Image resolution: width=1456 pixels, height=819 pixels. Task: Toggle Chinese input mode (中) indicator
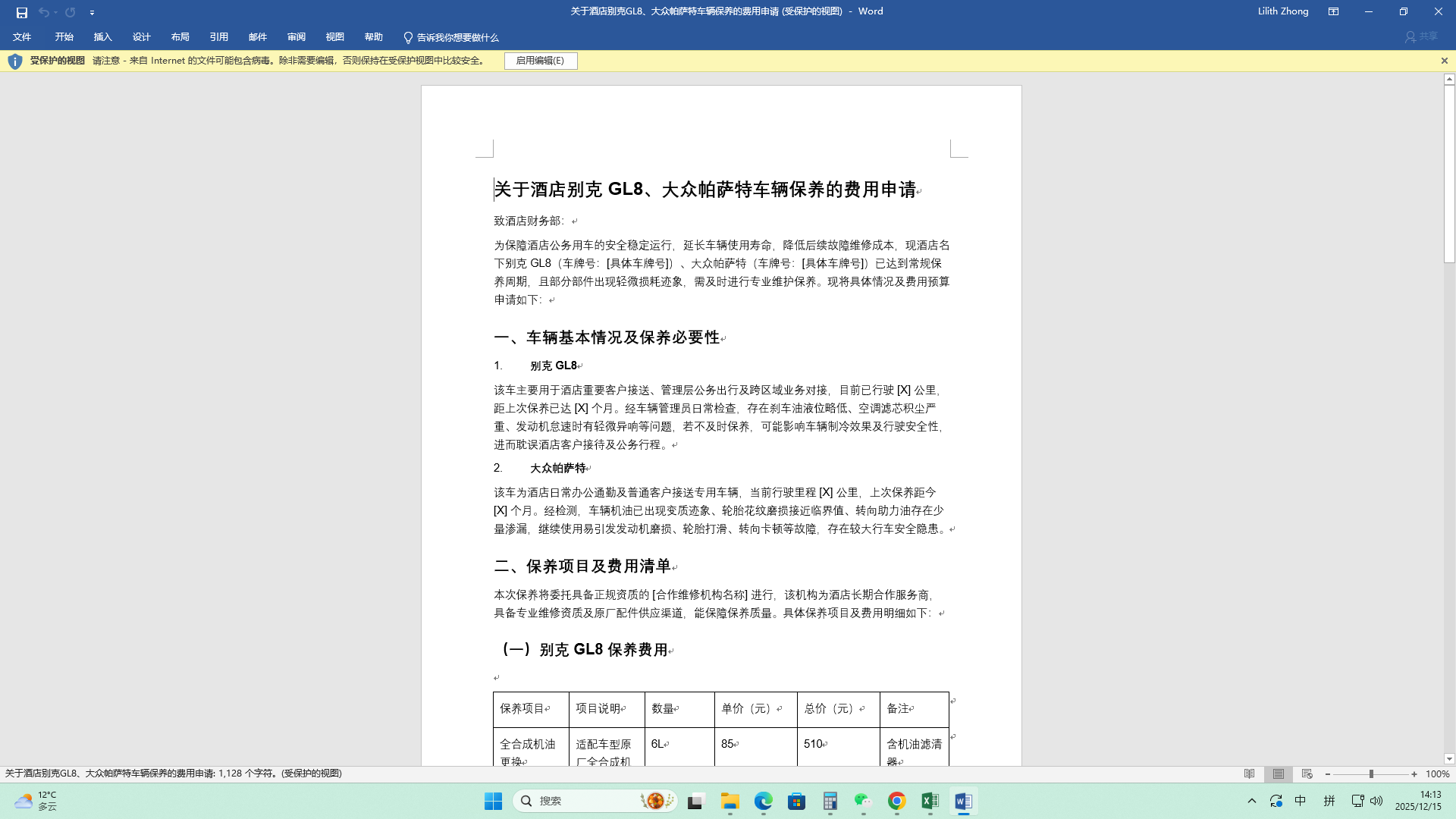click(x=1300, y=802)
